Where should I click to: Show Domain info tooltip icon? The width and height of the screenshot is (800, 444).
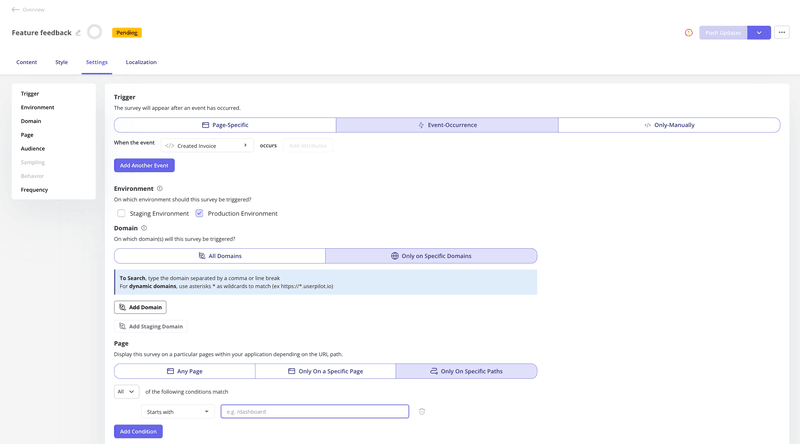[x=144, y=228]
